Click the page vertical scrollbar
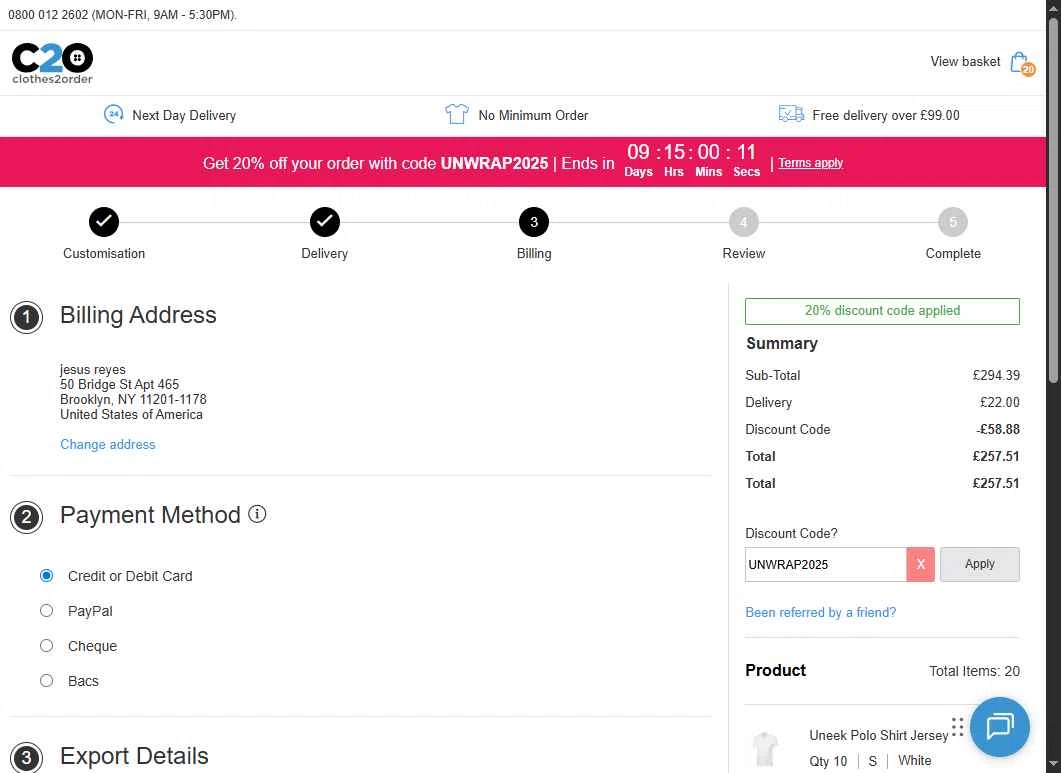1061x773 pixels. point(1054,201)
